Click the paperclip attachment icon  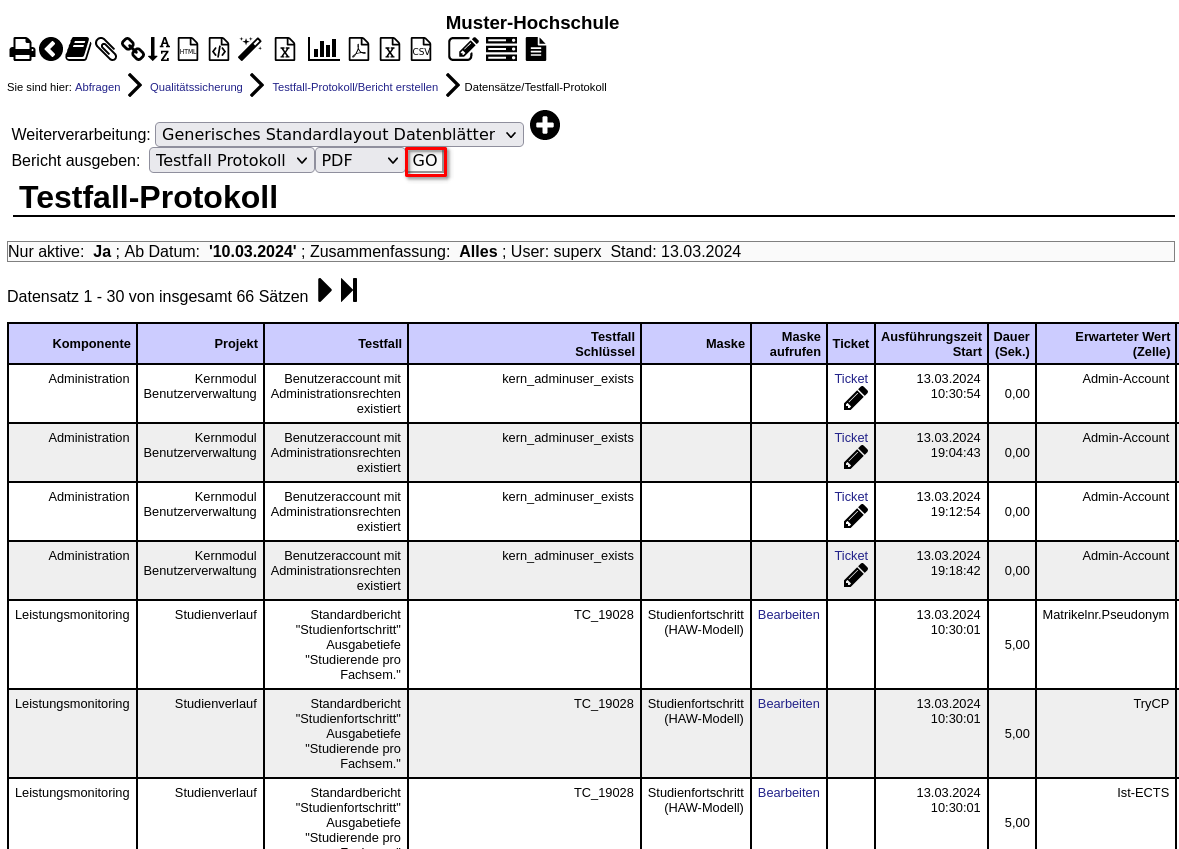tap(106, 49)
